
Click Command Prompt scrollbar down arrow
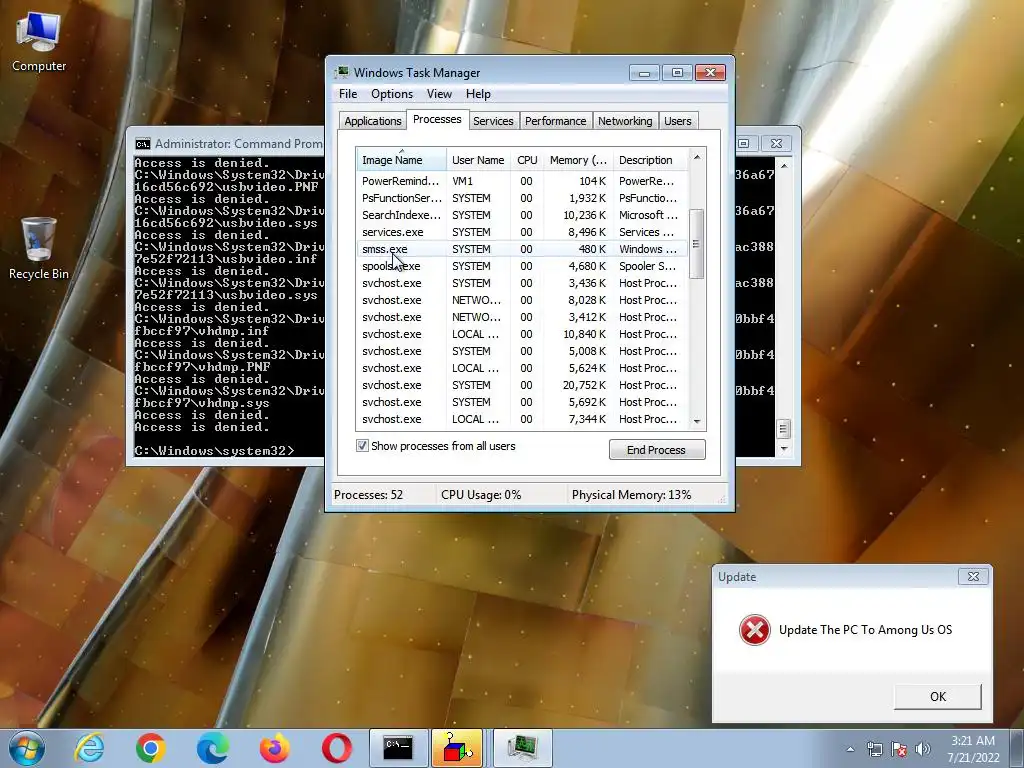[784, 449]
